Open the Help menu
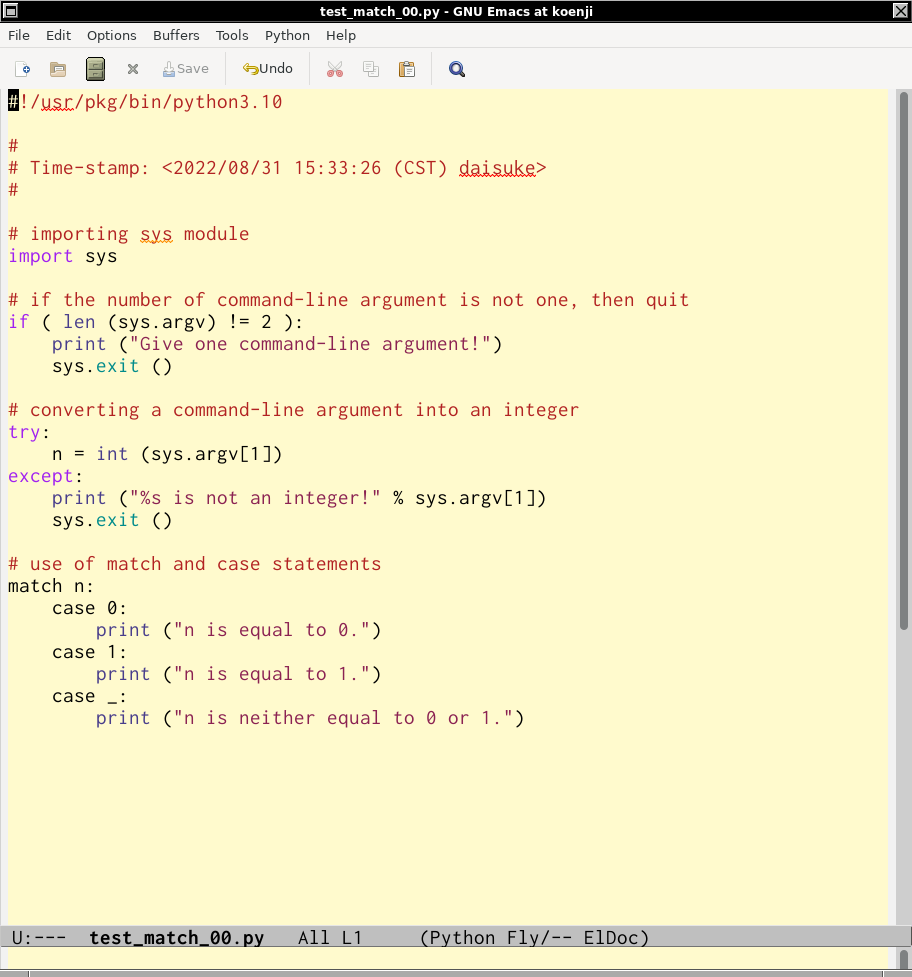912x977 pixels. pyautogui.click(x=341, y=35)
